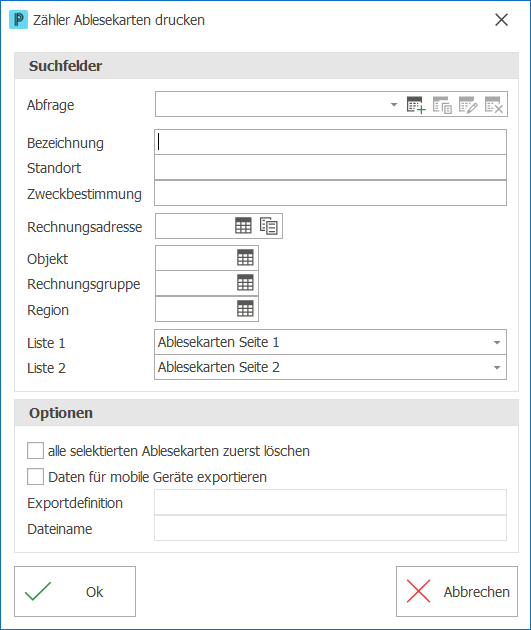This screenshot has width=531, height=630.
Task: Click into the Zweckbestimmung input field
Action: [x=330, y=193]
